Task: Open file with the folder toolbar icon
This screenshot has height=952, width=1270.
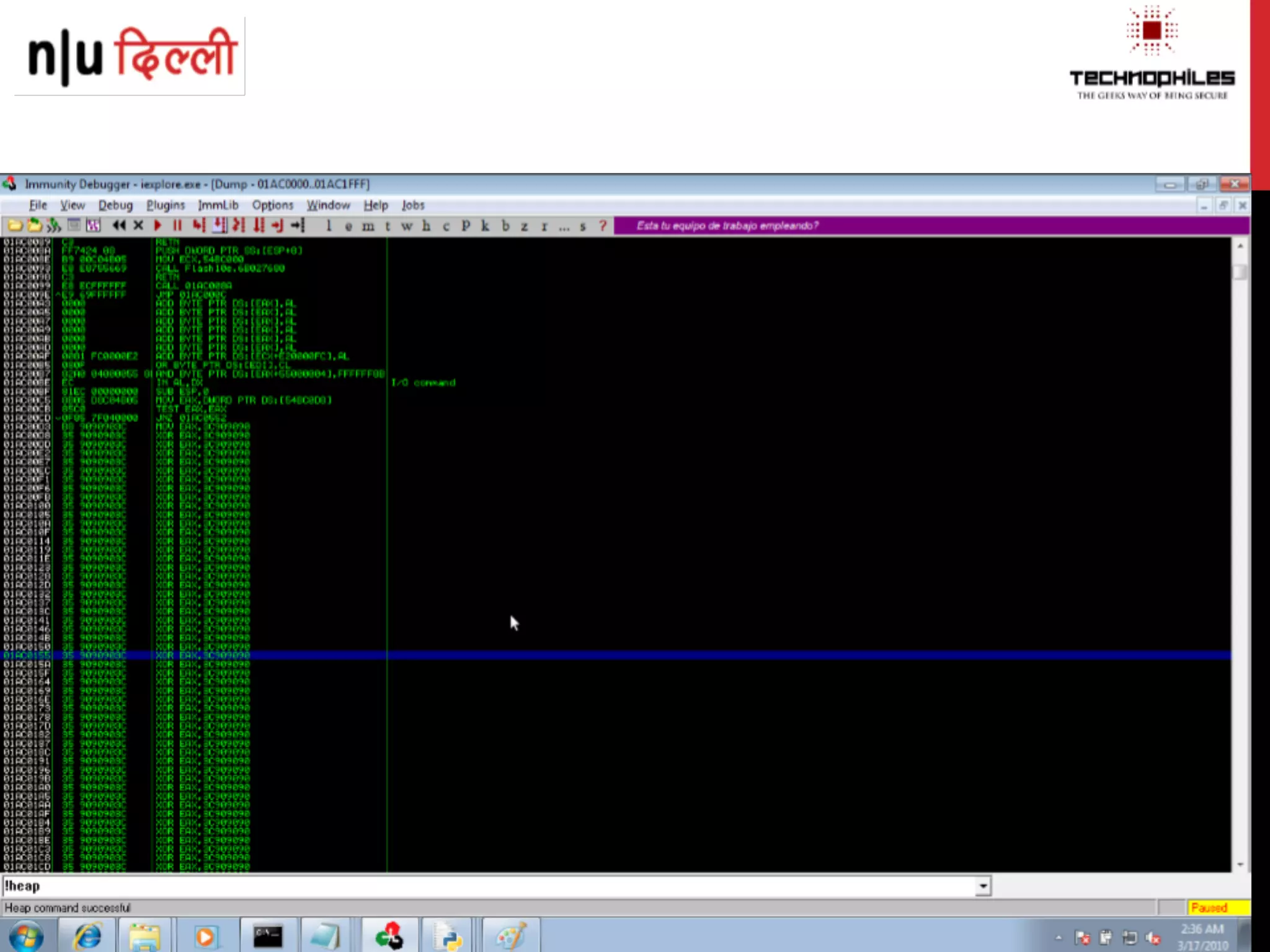Action: click(15, 226)
